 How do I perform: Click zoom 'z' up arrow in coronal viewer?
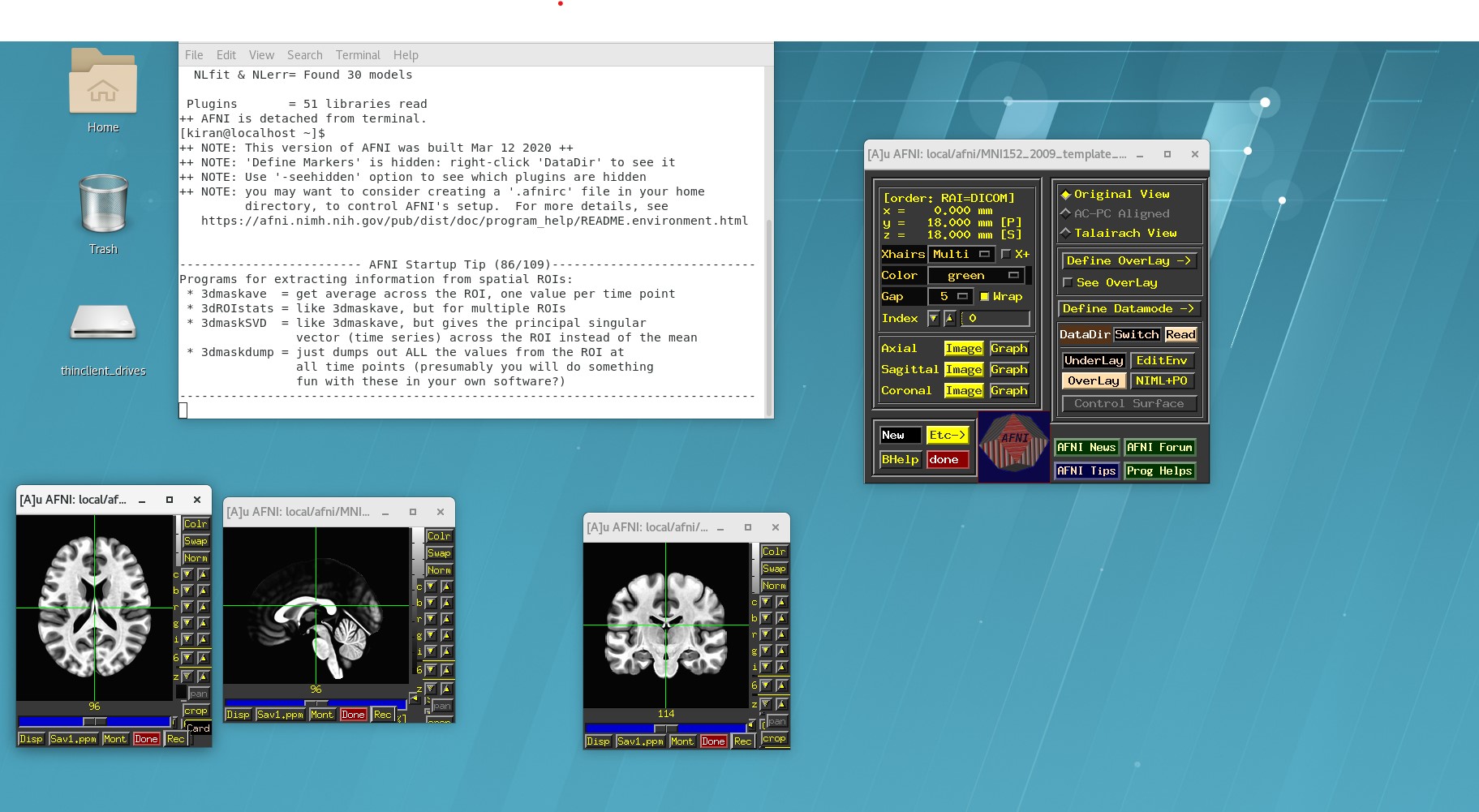[x=781, y=704]
